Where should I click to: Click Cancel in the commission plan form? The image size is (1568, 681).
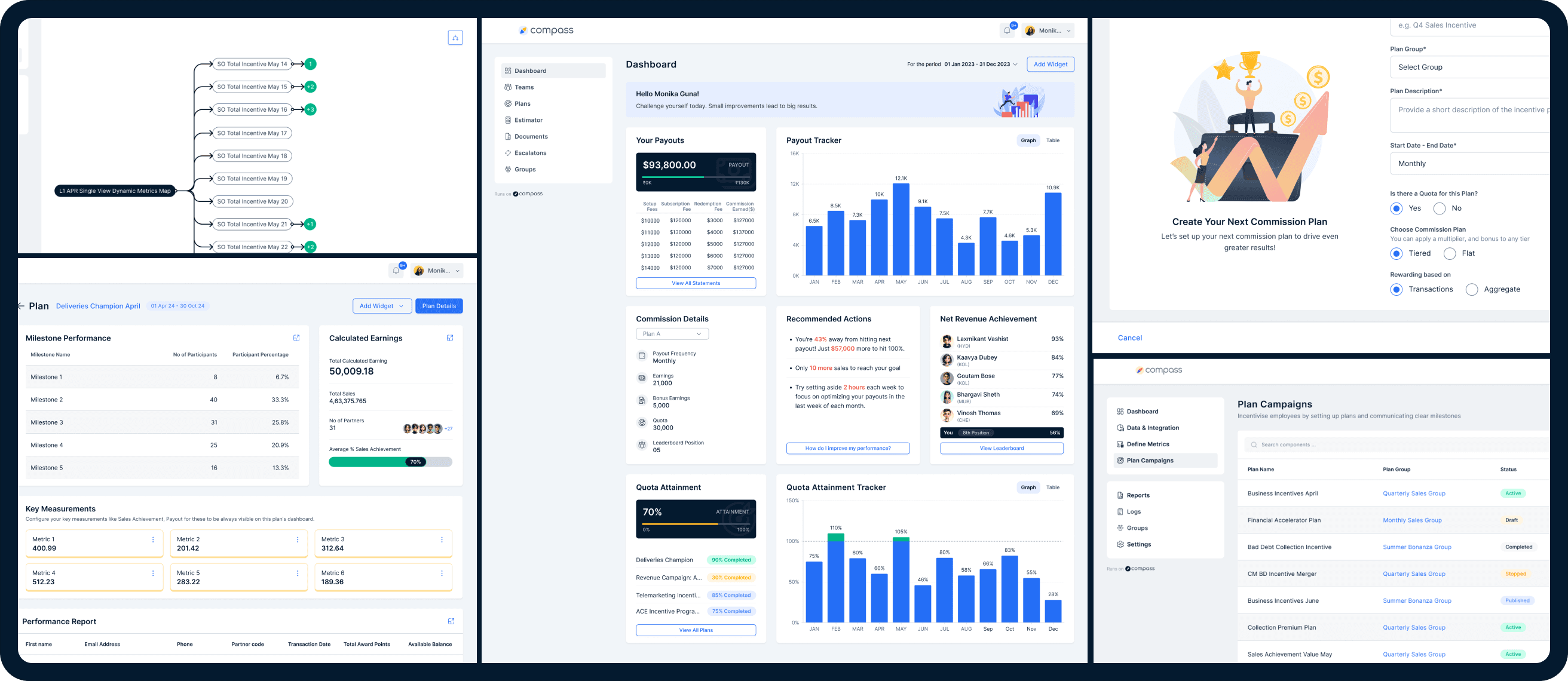(x=1130, y=338)
